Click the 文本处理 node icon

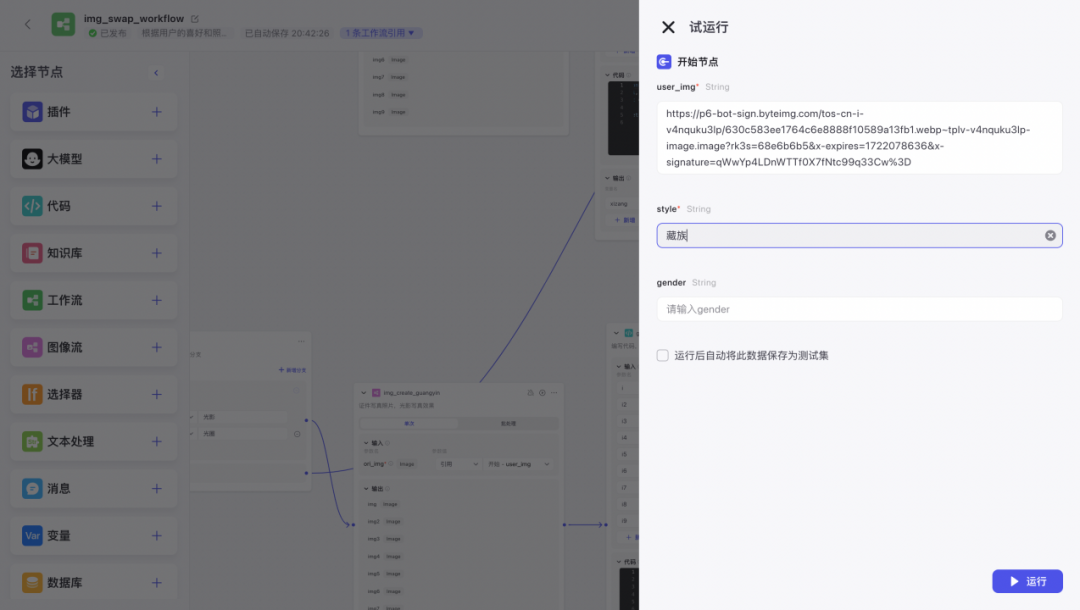(32, 441)
